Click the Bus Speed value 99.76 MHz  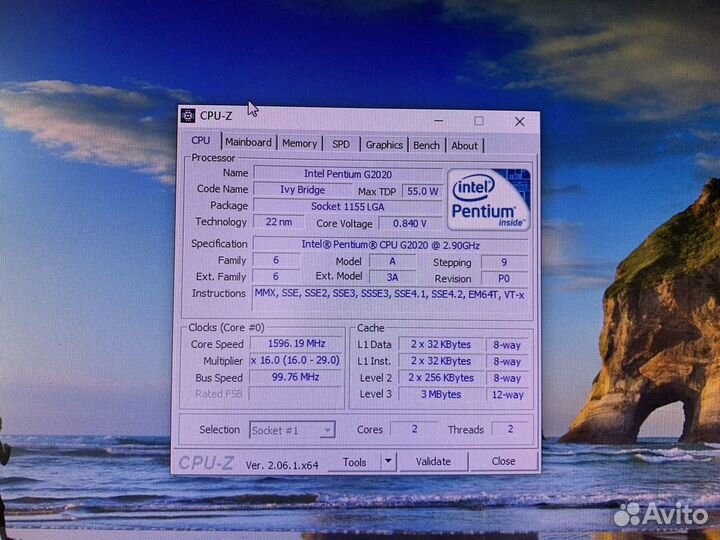pyautogui.click(x=296, y=377)
